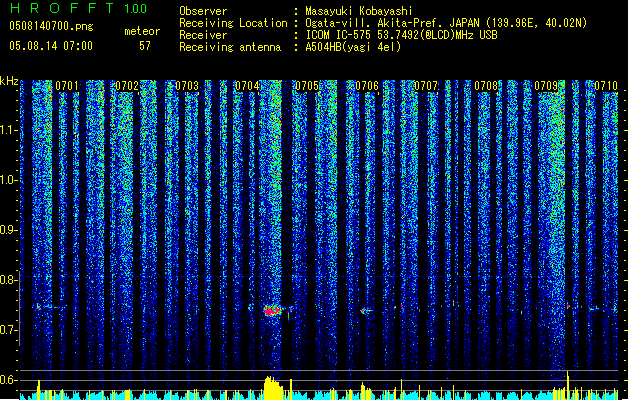The image size is (629, 400).
Task: Click the 0704 time marker
Action: click(247, 86)
